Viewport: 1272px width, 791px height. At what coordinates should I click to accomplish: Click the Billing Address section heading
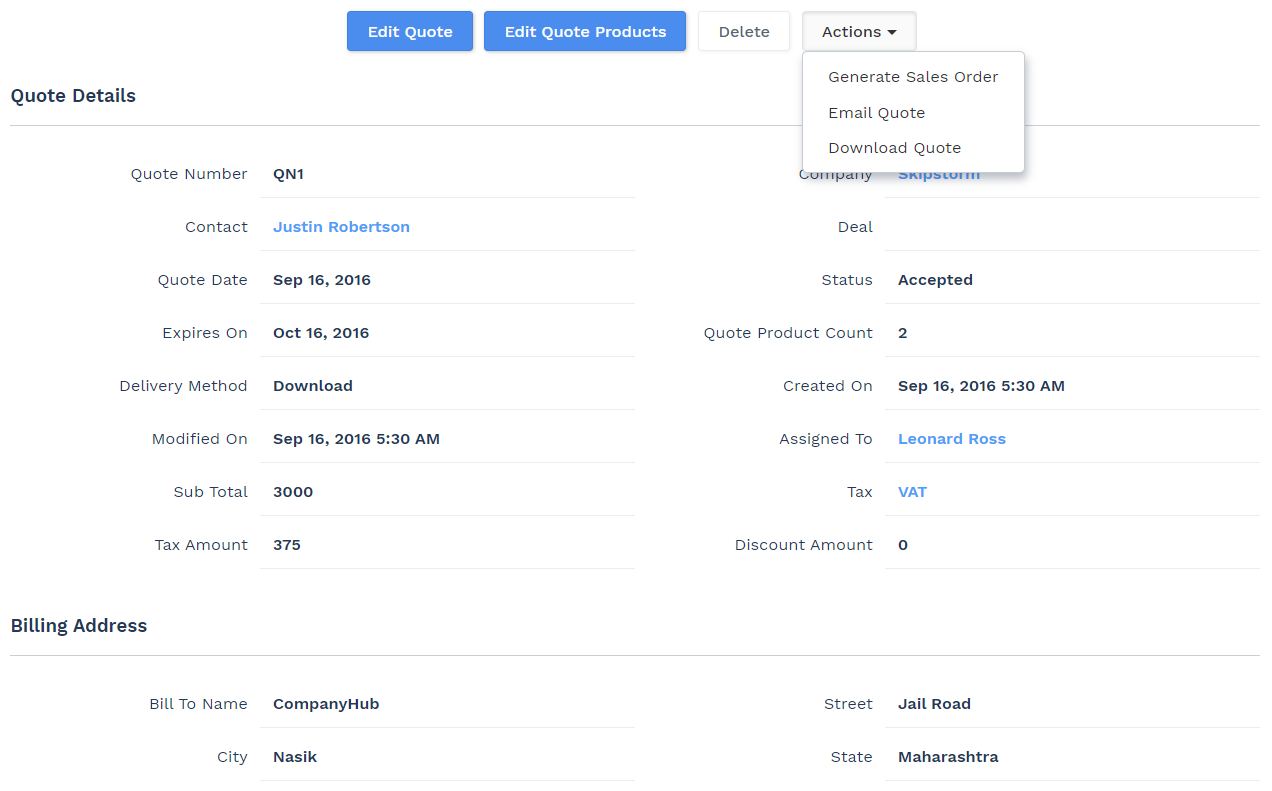(78, 625)
